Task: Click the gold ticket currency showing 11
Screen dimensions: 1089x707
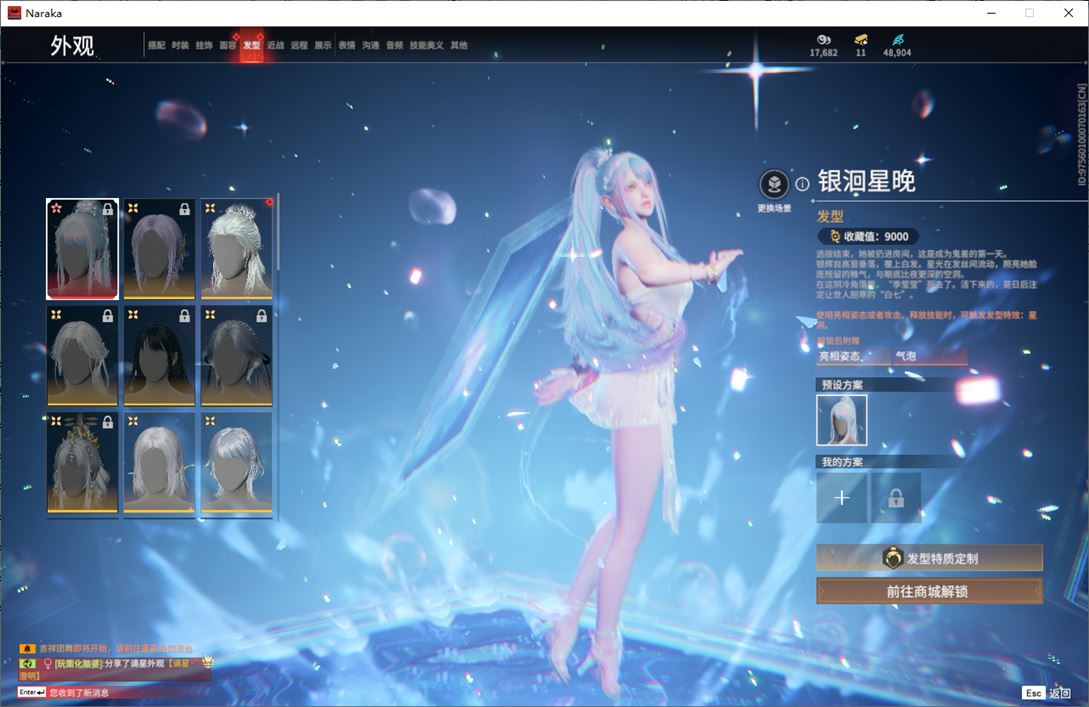Action: pos(861,40)
